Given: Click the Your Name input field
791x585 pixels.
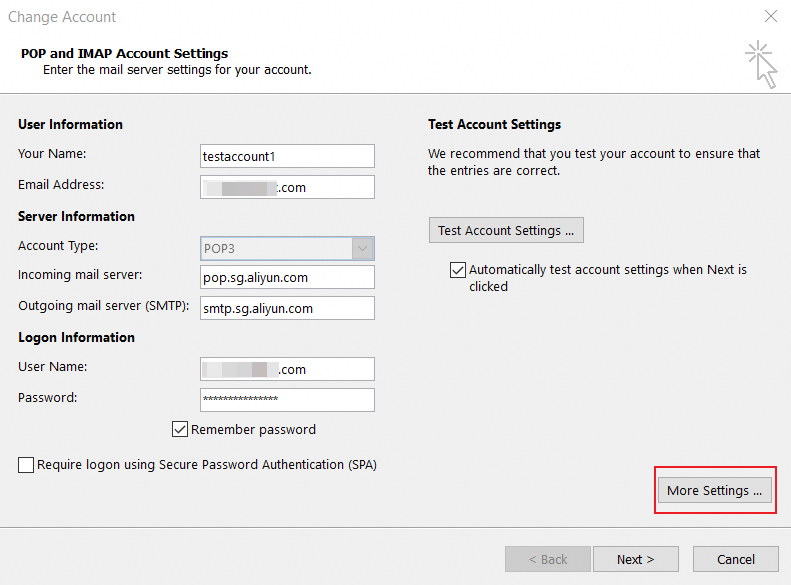Looking at the screenshot, I should pyautogui.click(x=287, y=156).
